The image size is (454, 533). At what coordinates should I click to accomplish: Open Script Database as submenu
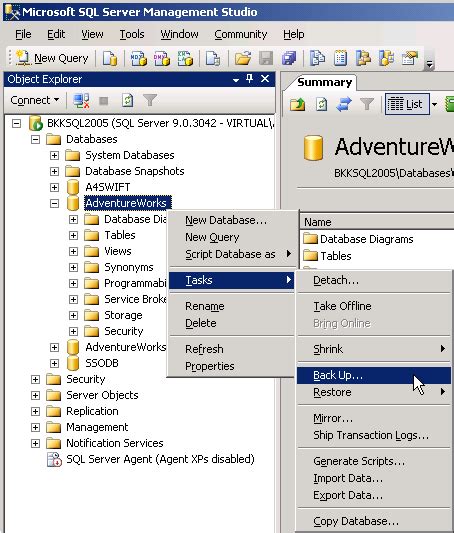(x=231, y=254)
